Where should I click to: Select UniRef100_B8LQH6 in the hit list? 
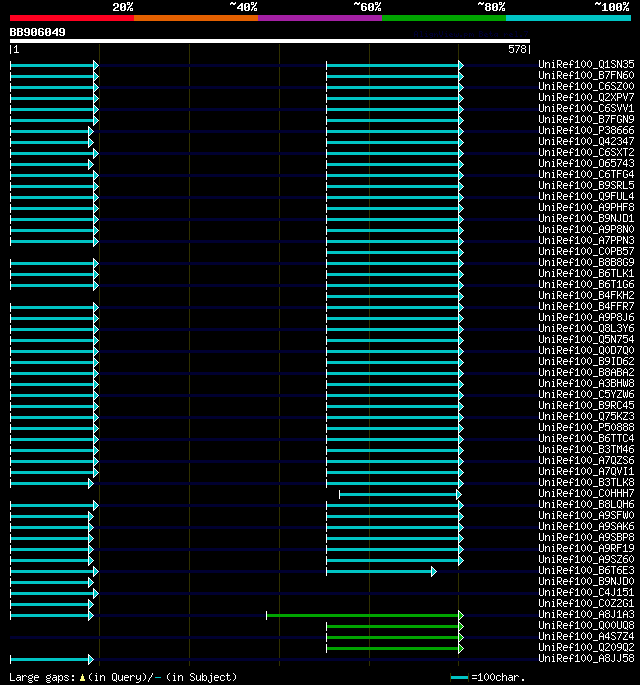tap(586, 504)
